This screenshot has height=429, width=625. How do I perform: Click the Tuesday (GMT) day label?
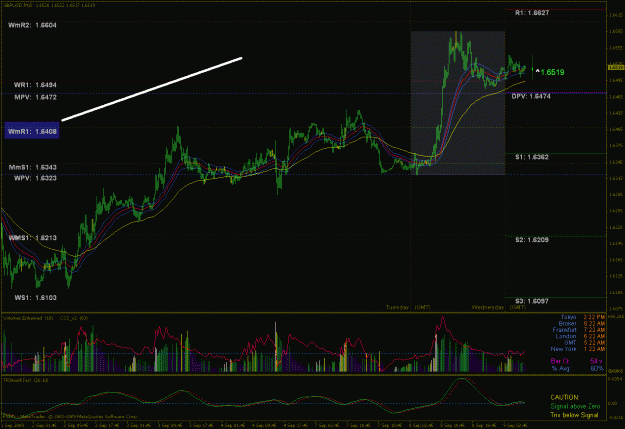pyautogui.click(x=408, y=307)
